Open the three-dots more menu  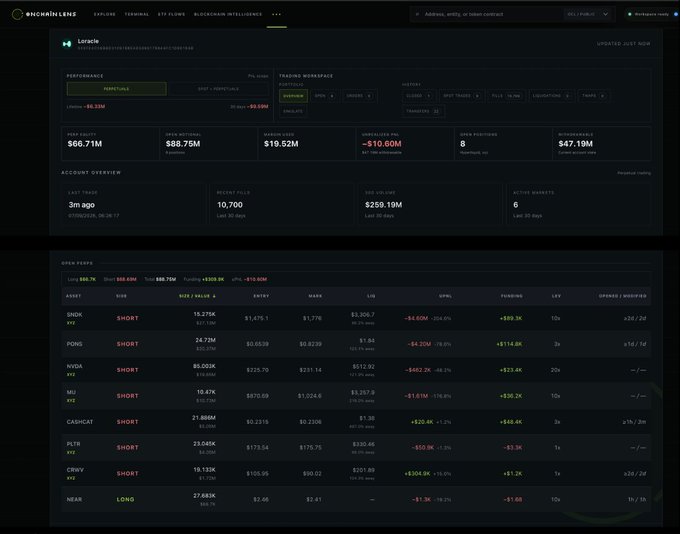click(276, 14)
